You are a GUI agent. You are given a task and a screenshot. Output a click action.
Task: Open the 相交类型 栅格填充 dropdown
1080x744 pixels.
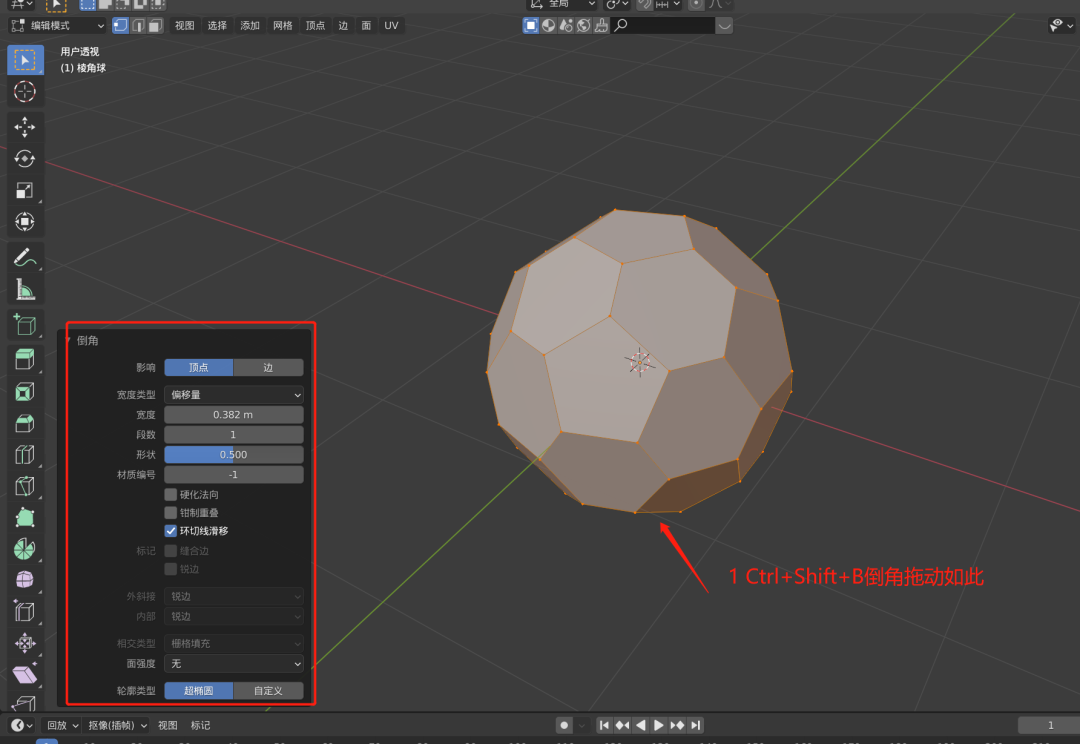[234, 643]
